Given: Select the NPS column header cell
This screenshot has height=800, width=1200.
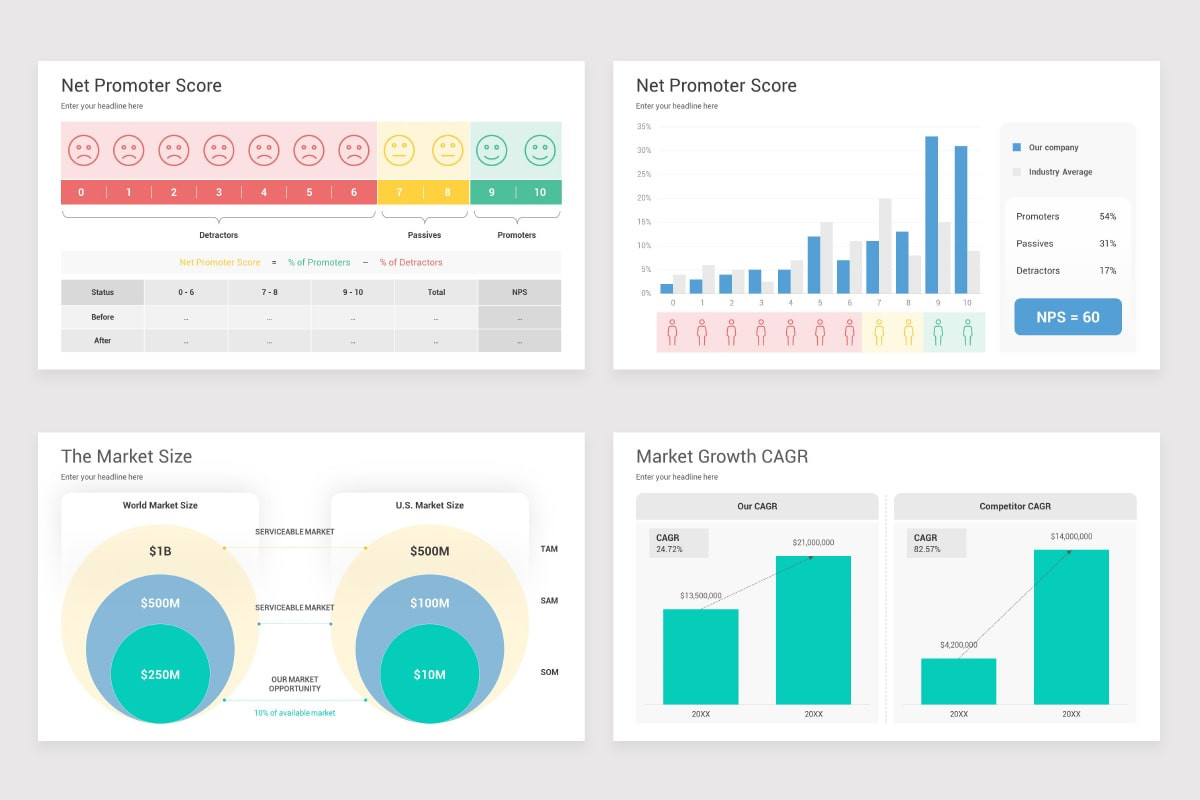Looking at the screenshot, I should coord(520,292).
